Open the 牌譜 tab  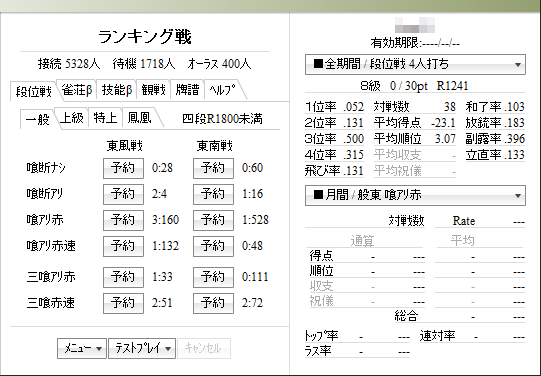[188, 90]
